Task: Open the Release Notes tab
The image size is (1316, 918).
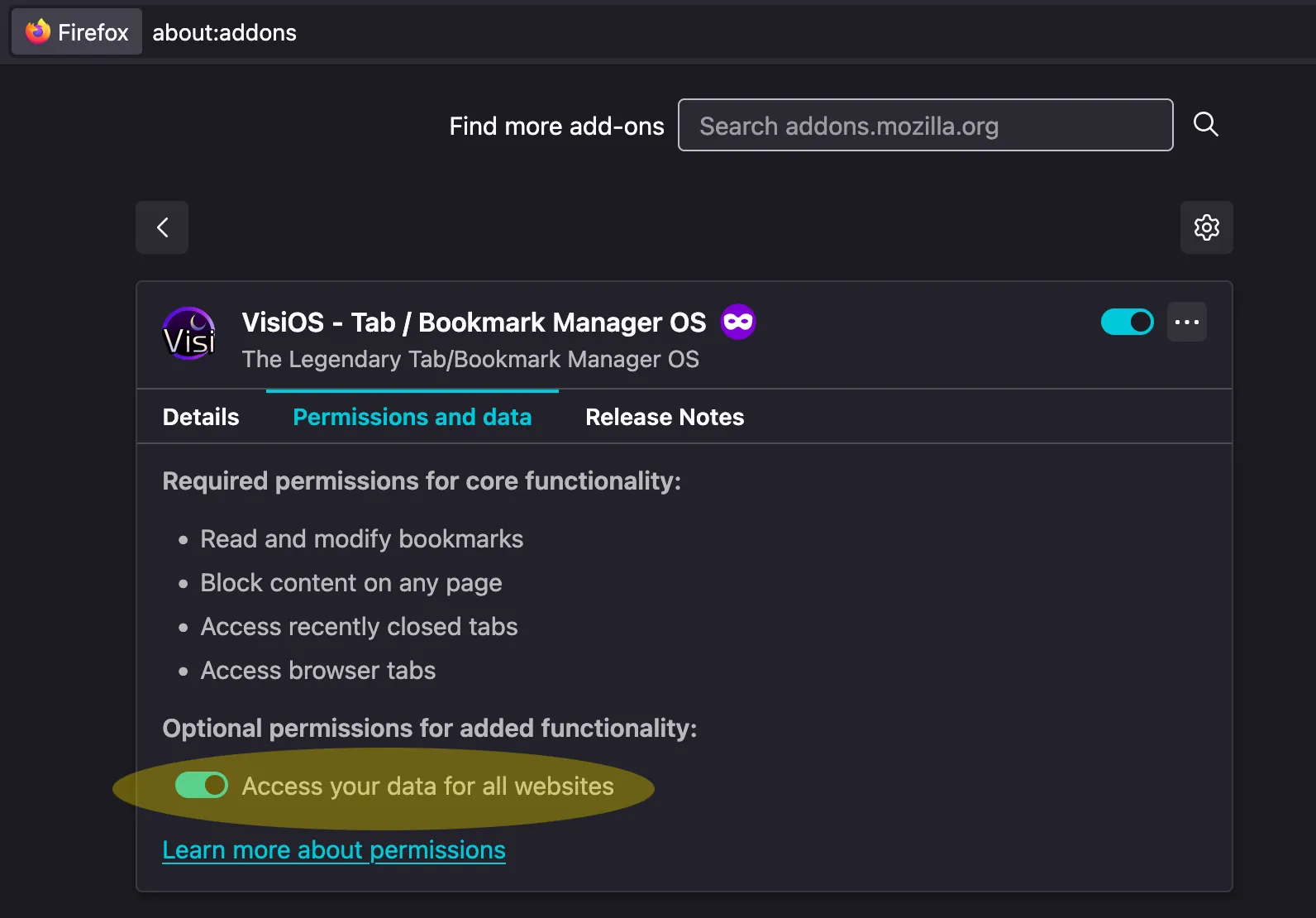Action: [665, 417]
